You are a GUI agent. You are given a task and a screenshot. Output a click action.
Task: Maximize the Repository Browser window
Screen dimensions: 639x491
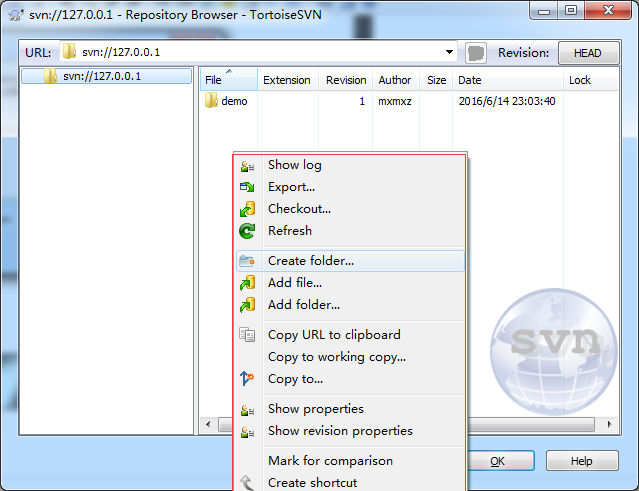point(571,11)
